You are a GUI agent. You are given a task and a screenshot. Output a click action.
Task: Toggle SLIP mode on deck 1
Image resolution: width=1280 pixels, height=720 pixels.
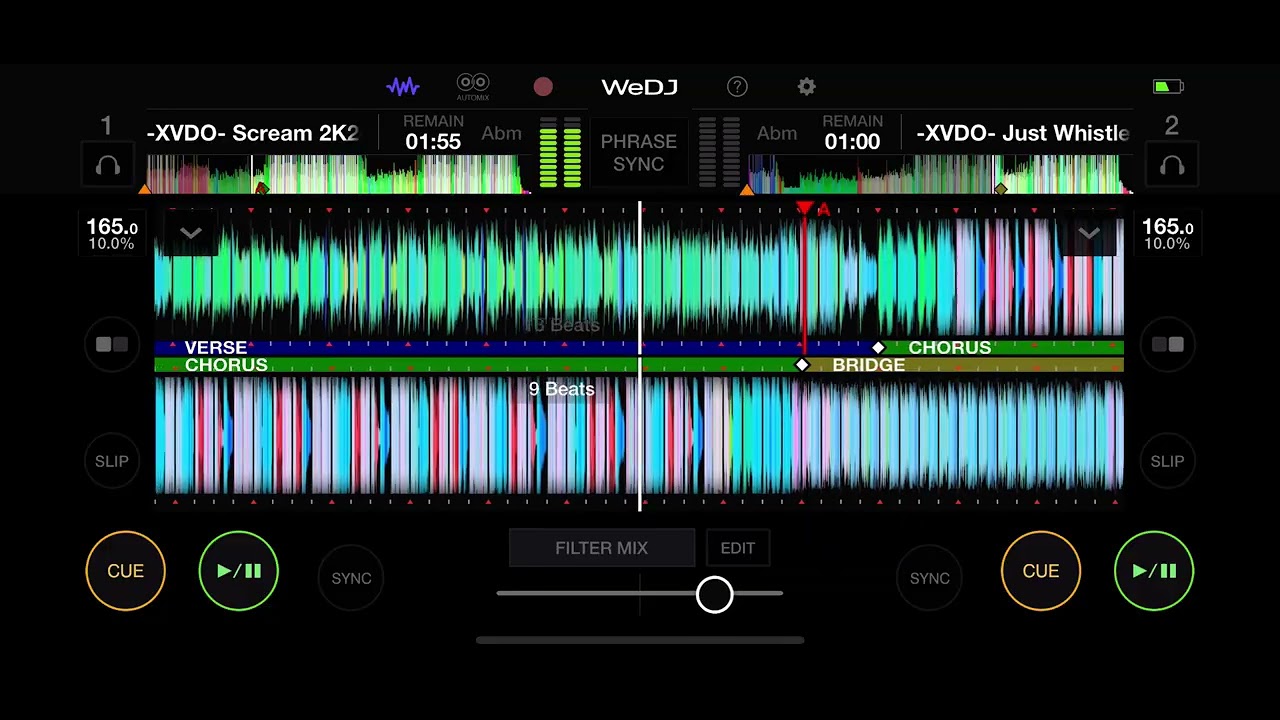tap(112, 461)
